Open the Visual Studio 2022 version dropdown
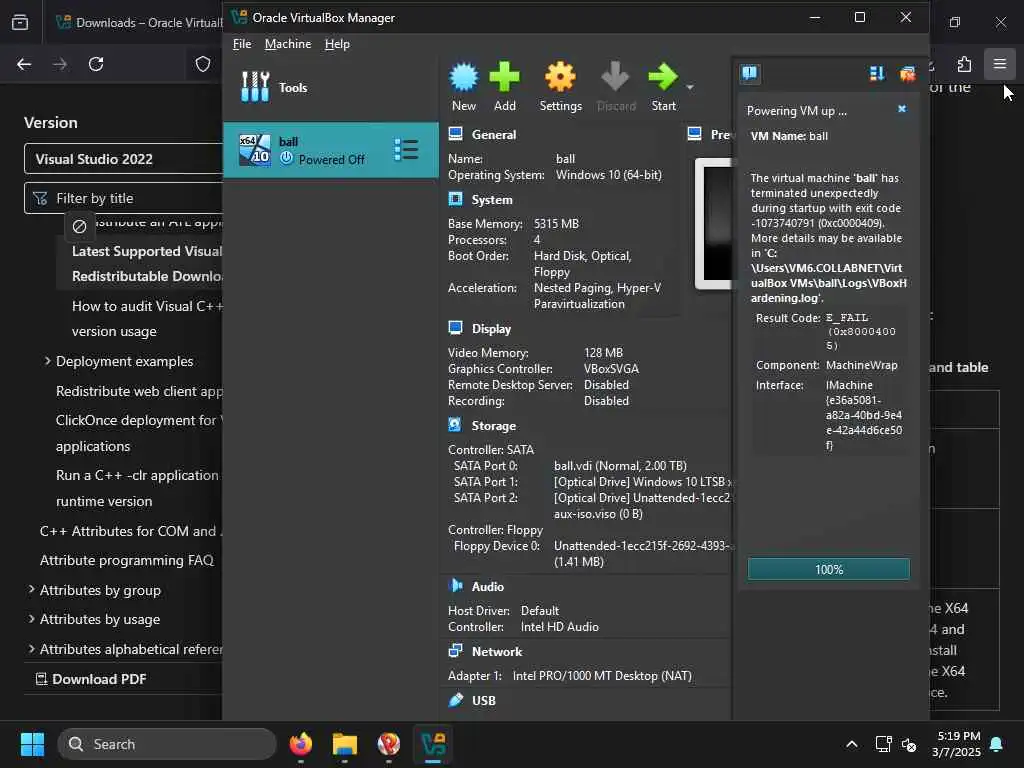1024x768 pixels. coord(123,159)
